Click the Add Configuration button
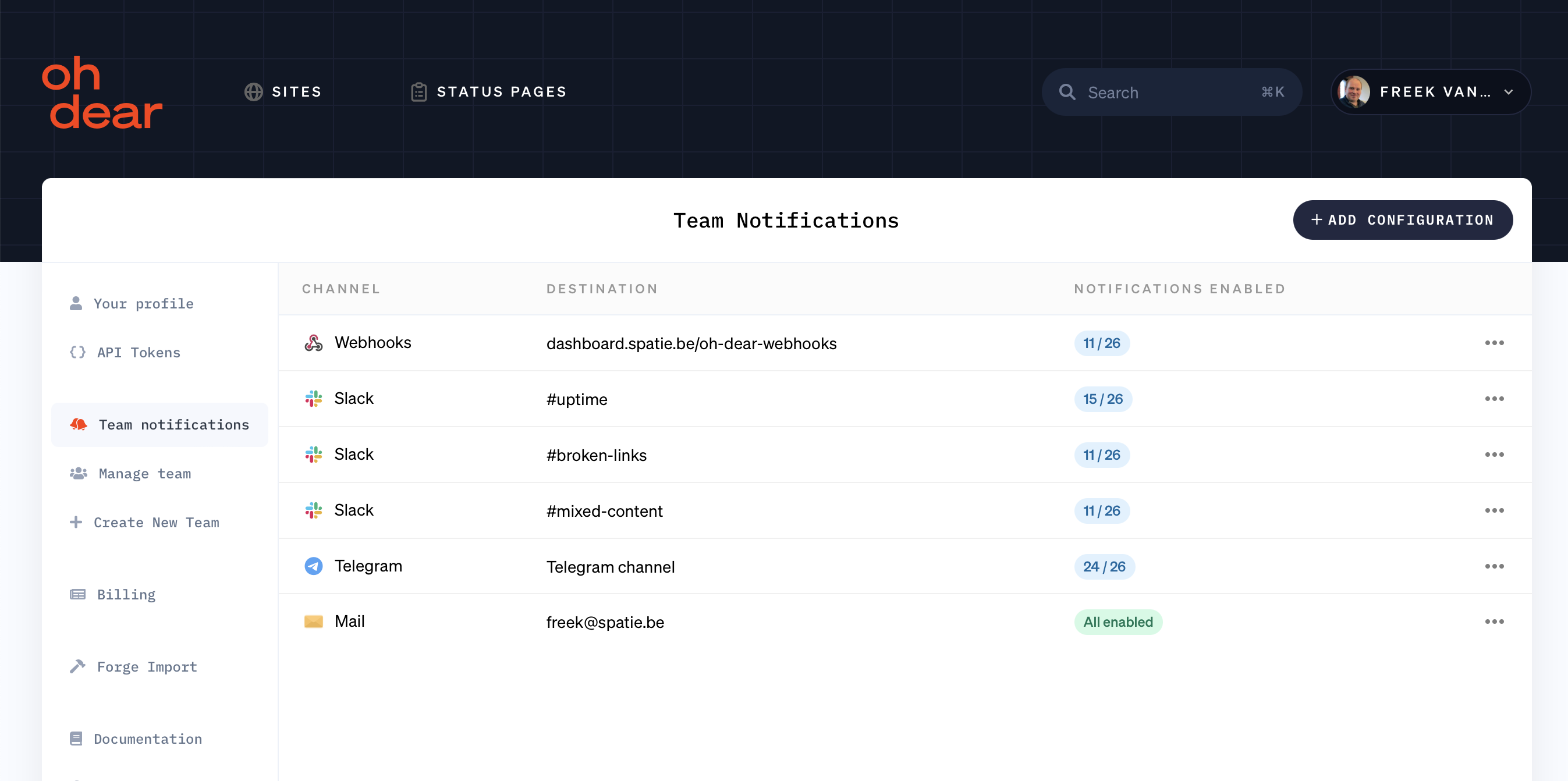Screen dimensions: 1568x781 click(x=1403, y=220)
